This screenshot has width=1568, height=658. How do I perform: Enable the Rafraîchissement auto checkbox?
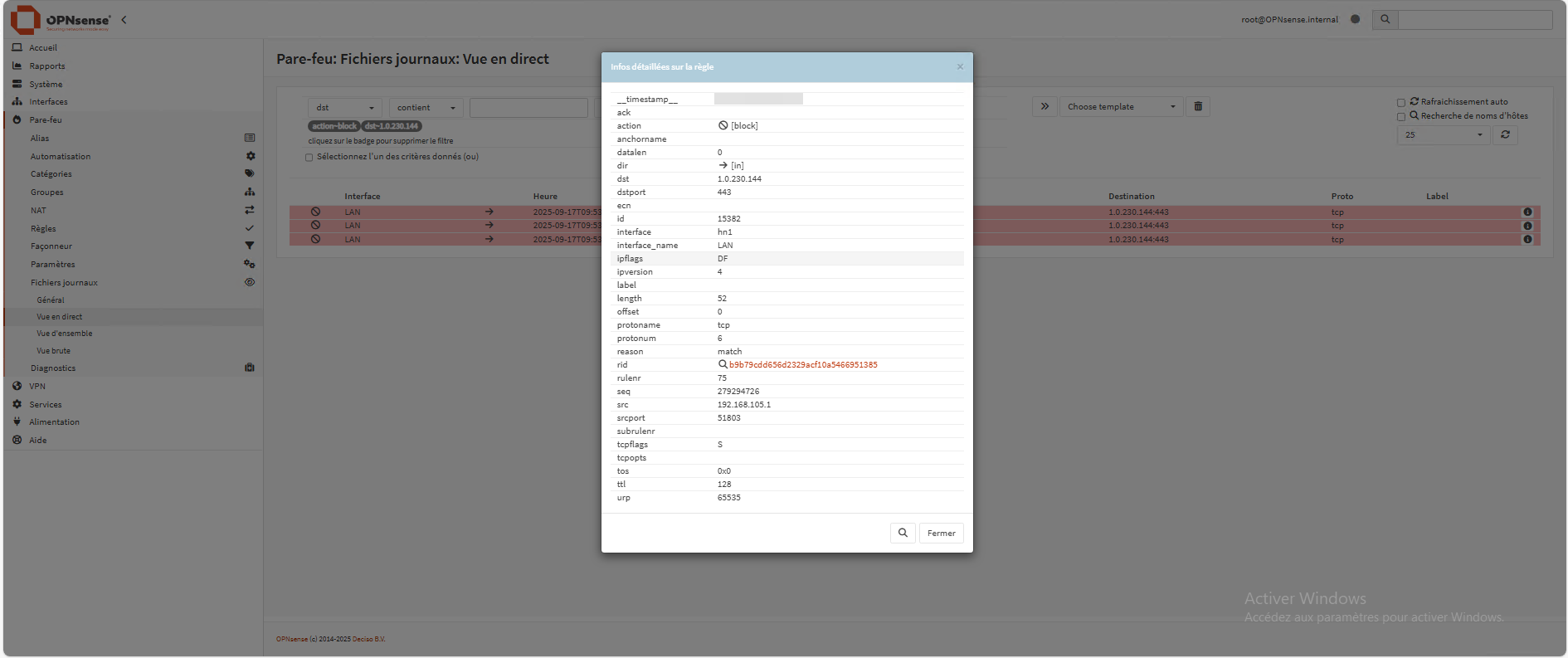point(1401,103)
